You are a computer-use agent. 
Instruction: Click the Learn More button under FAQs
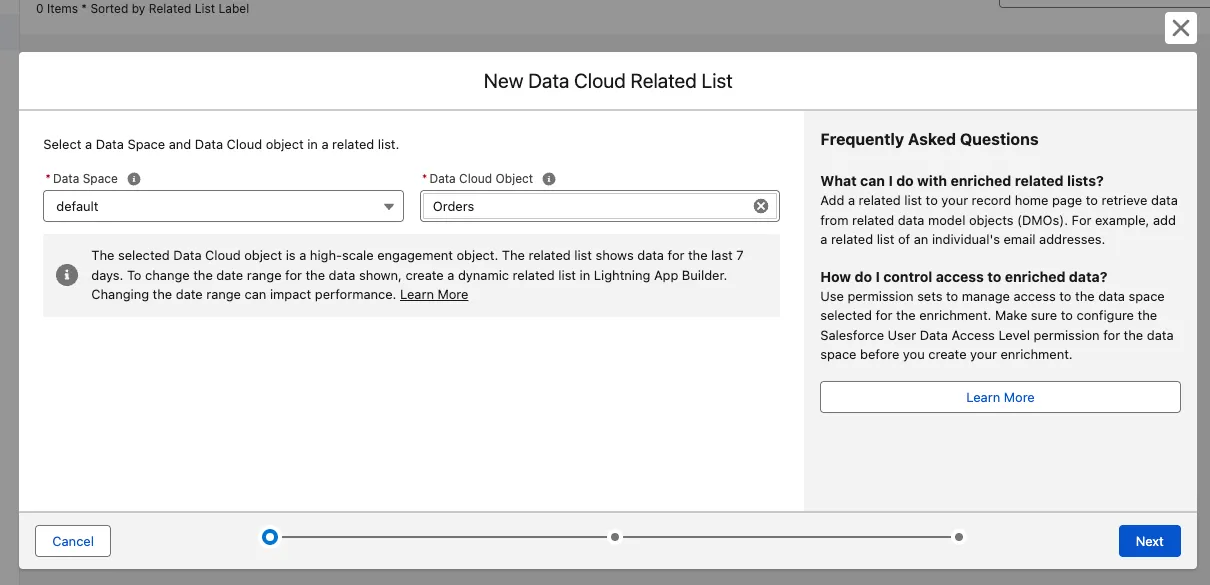(1000, 397)
